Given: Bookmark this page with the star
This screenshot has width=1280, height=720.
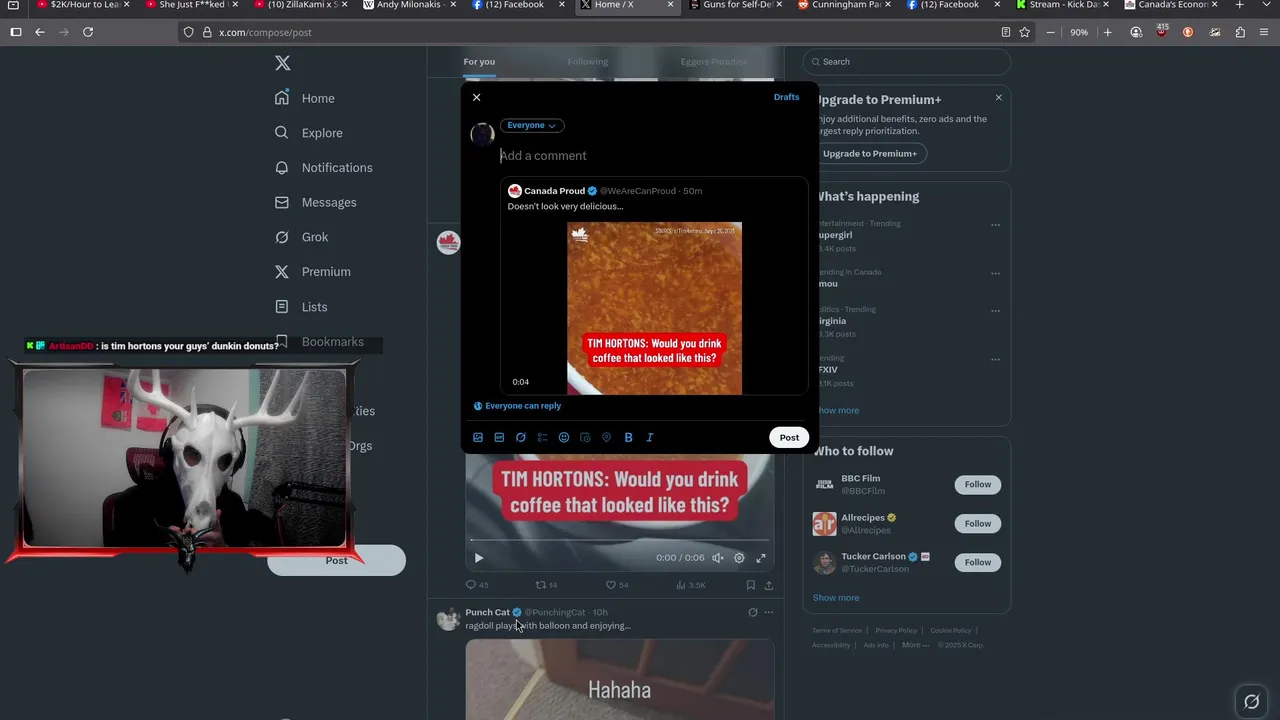Looking at the screenshot, I should 1025,32.
